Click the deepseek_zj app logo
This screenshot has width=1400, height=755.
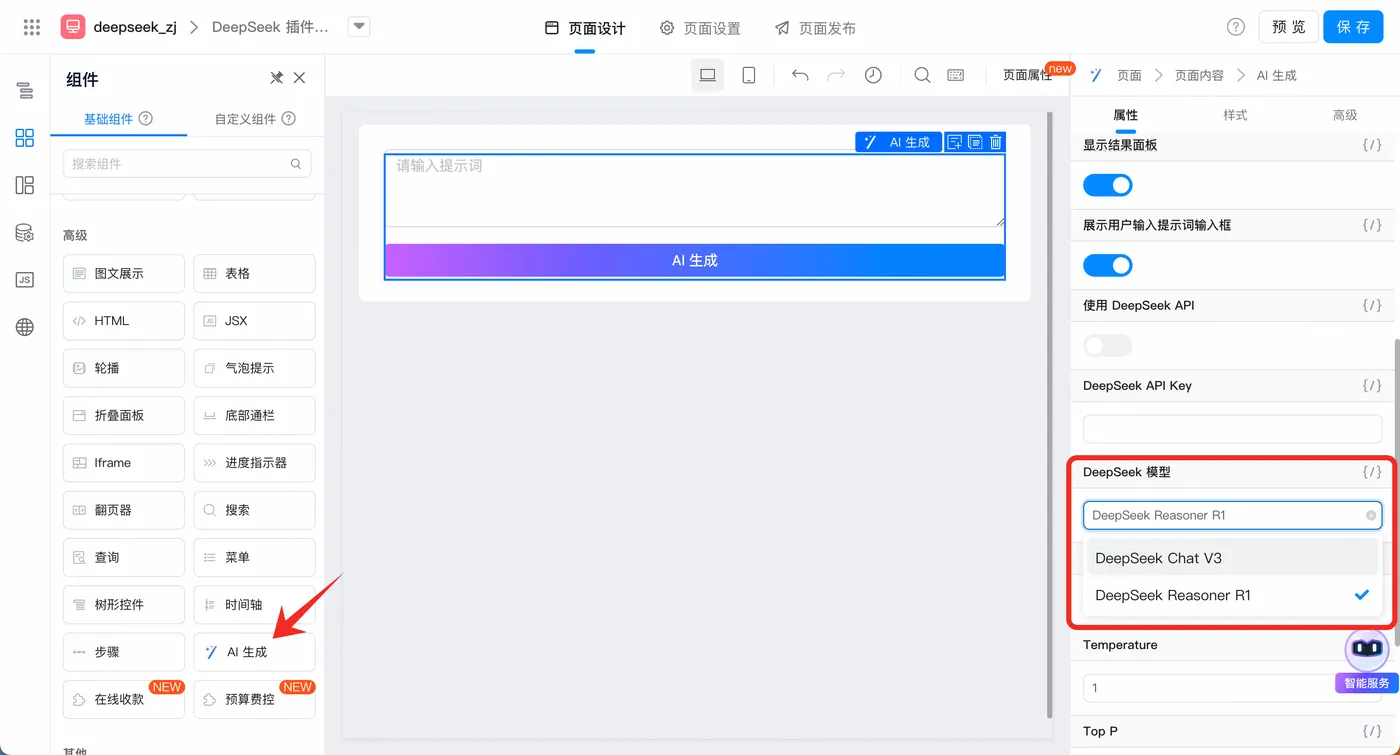point(73,27)
